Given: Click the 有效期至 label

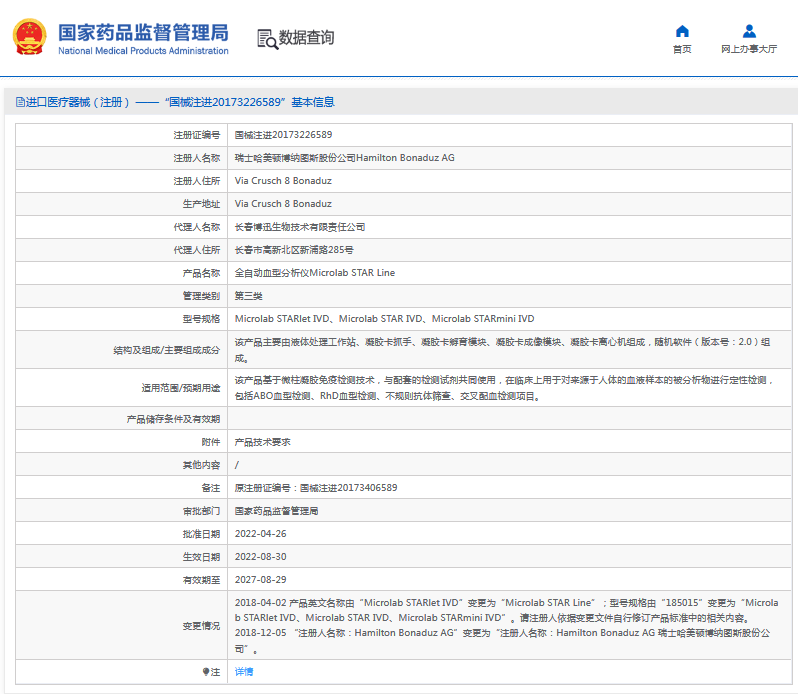Looking at the screenshot, I should click(201, 580).
